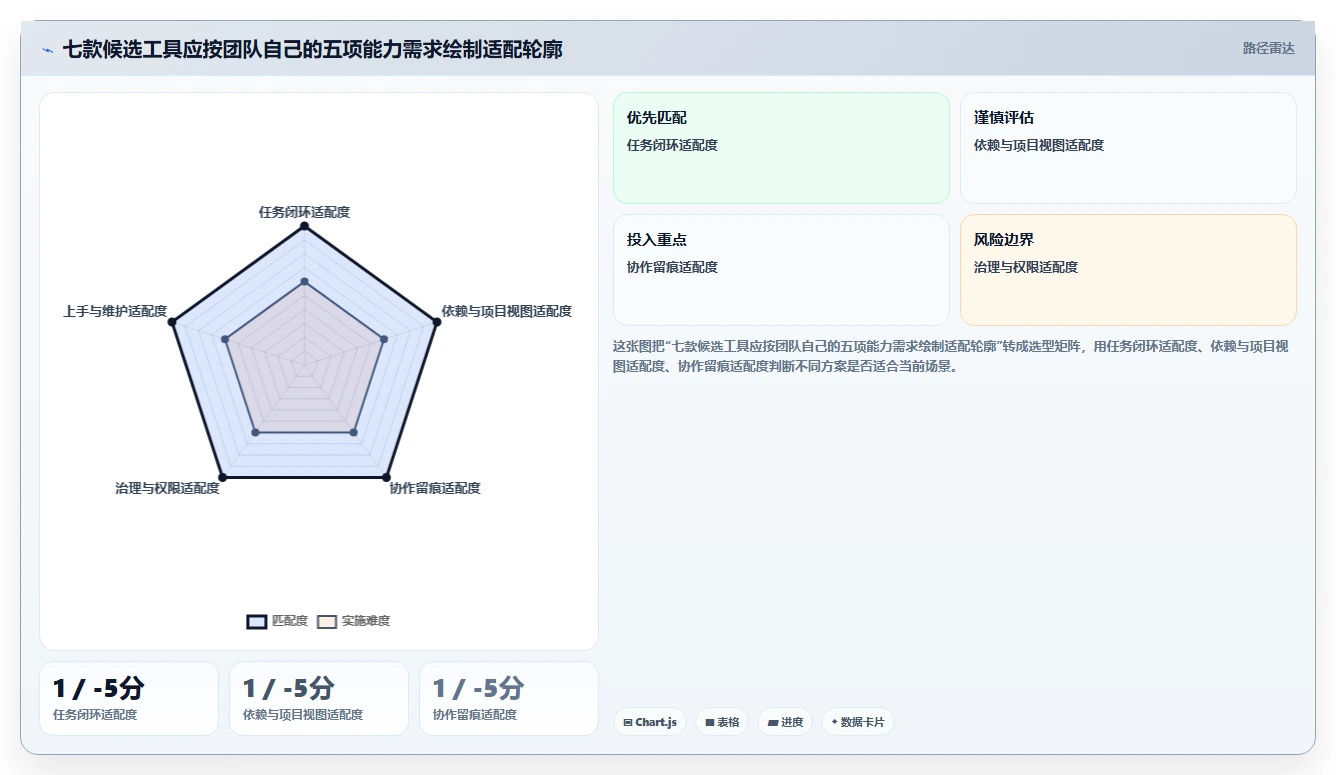The image size is (1336, 775).
Task: Click 任务闭环适配度 text in 优先匹配 card
Action: [x=672, y=145]
